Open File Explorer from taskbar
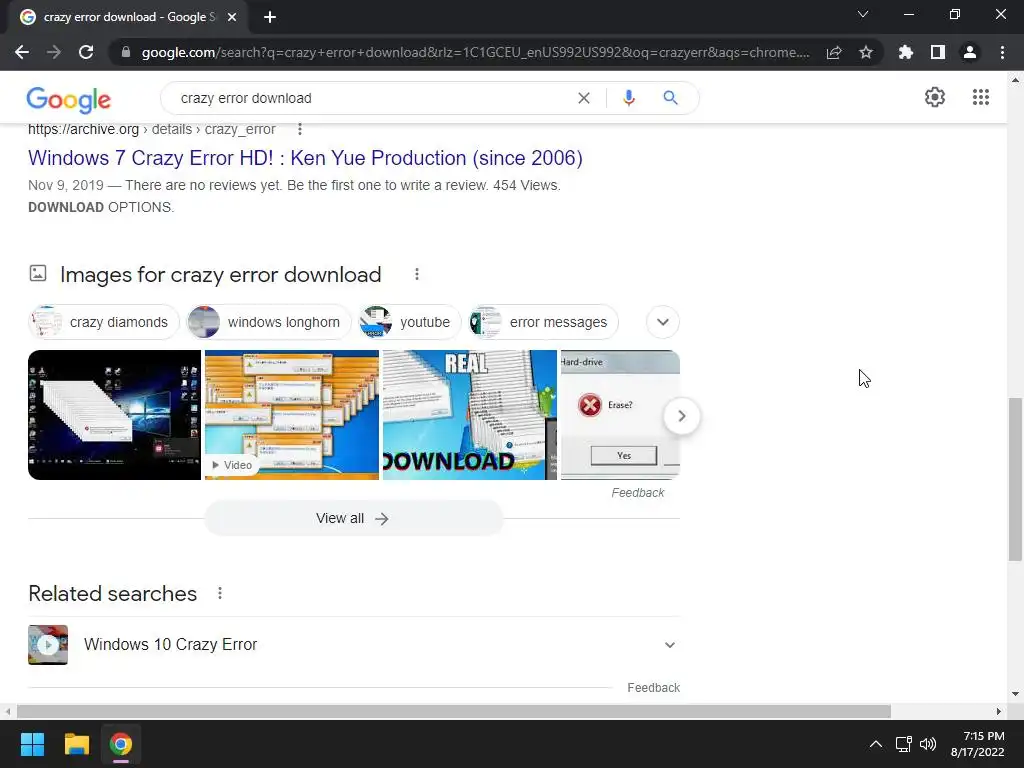This screenshot has width=1024, height=768. pos(76,744)
